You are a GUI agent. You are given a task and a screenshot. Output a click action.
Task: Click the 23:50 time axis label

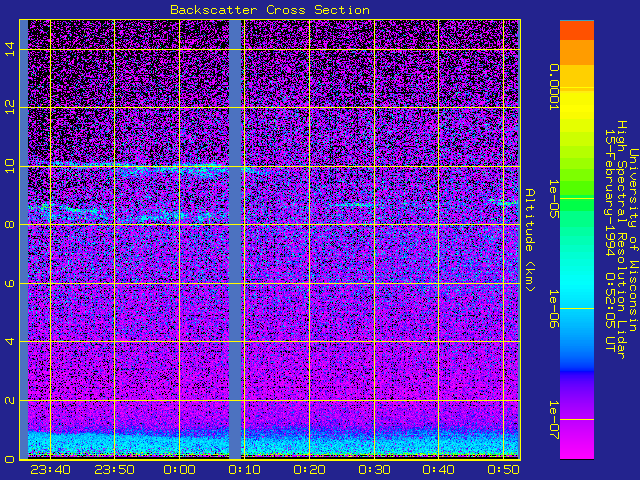(115, 470)
